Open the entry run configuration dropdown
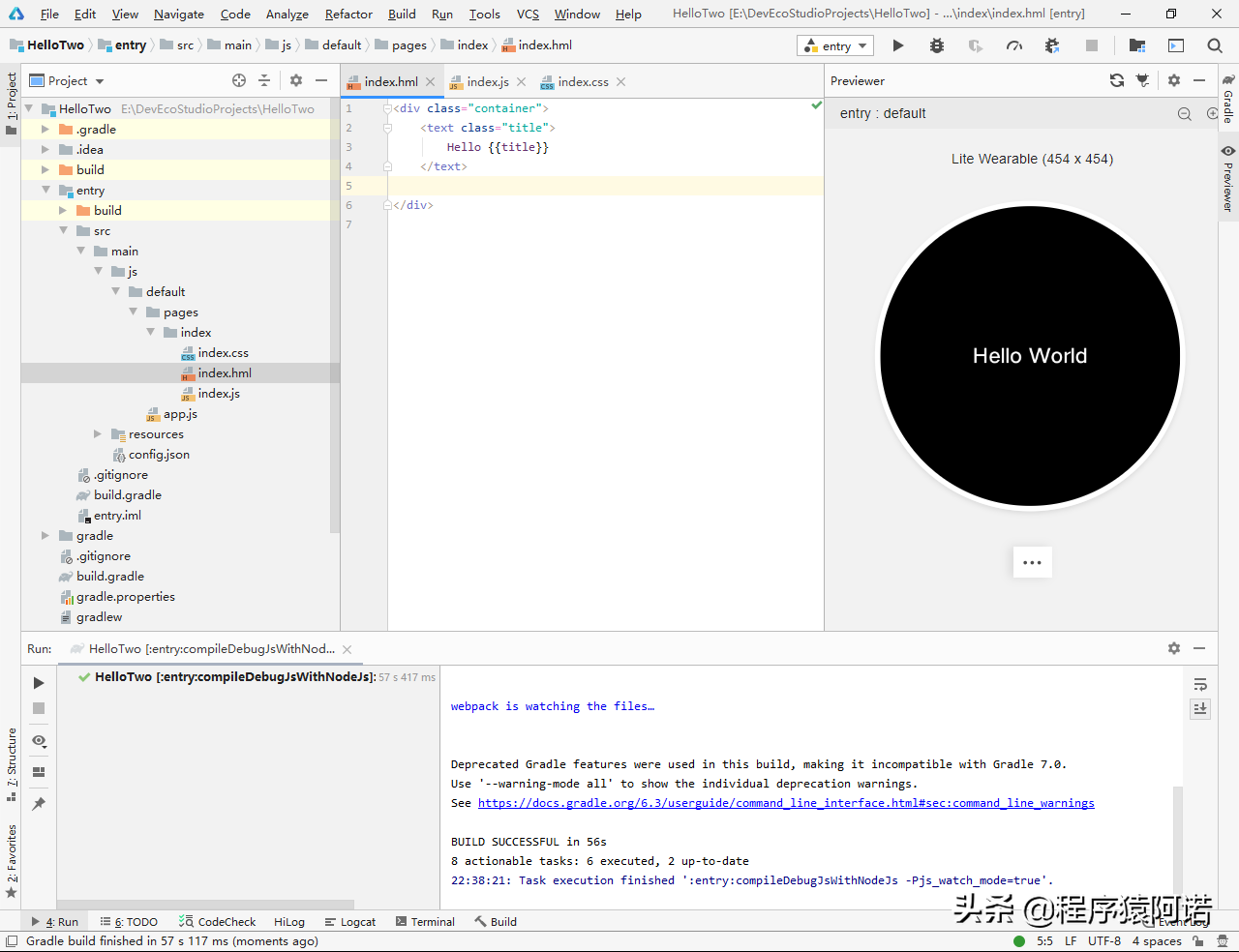1239x952 pixels. pyautogui.click(x=835, y=45)
